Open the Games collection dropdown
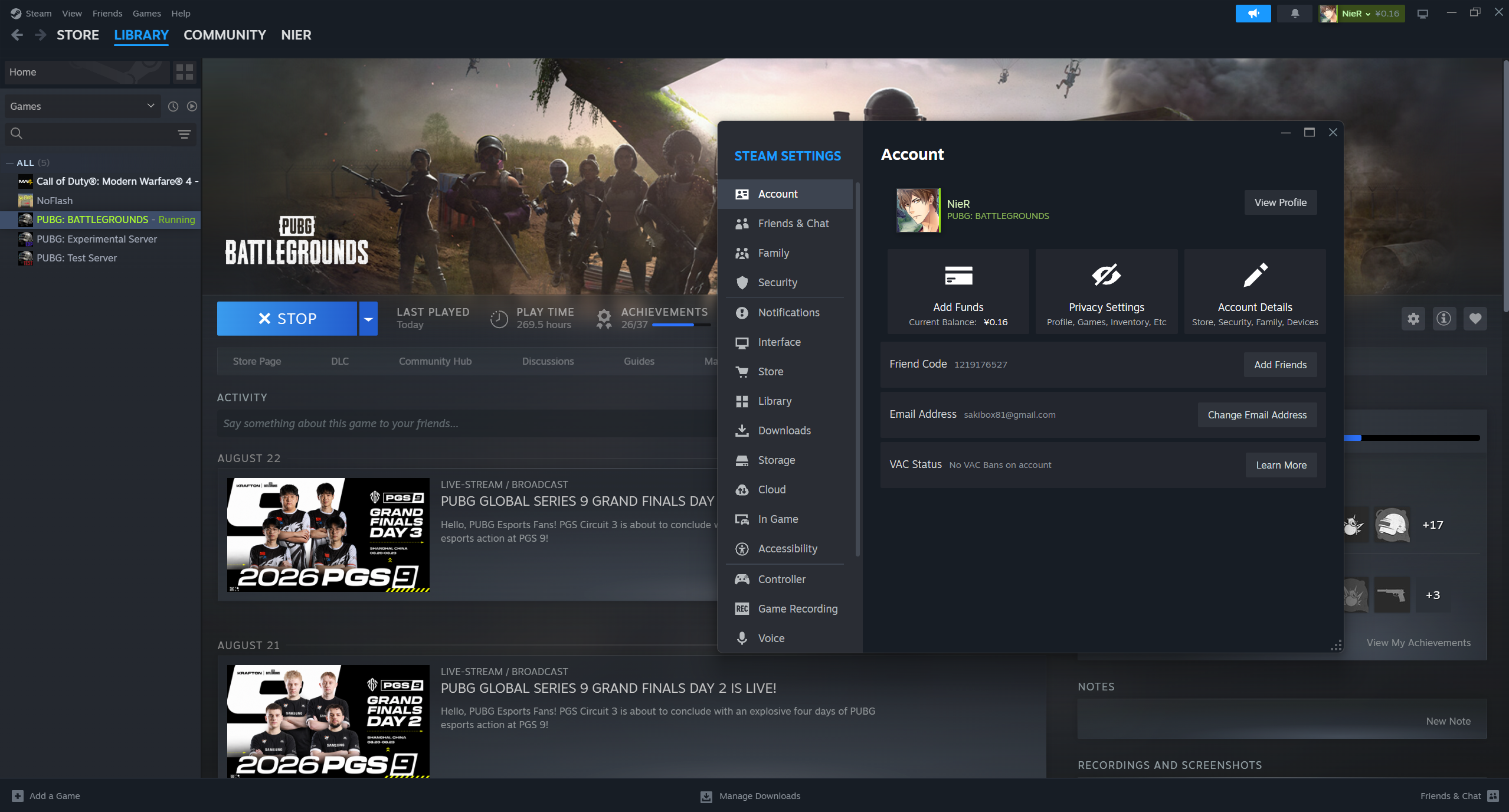Screen dimensions: 1509x812 83,106
